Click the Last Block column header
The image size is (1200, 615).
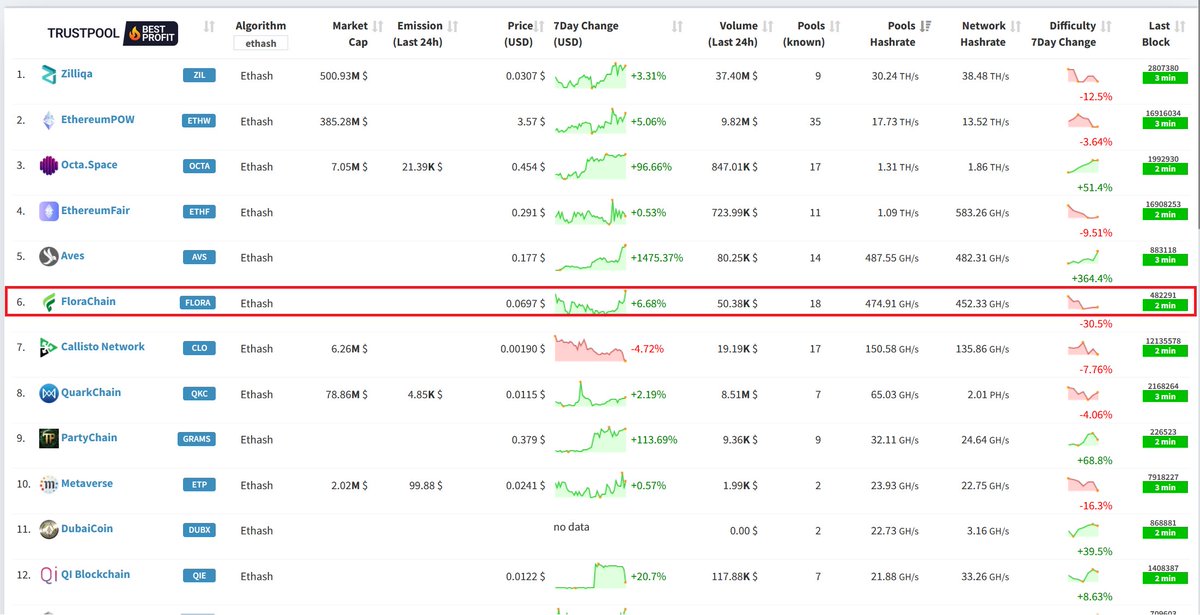pos(1156,33)
